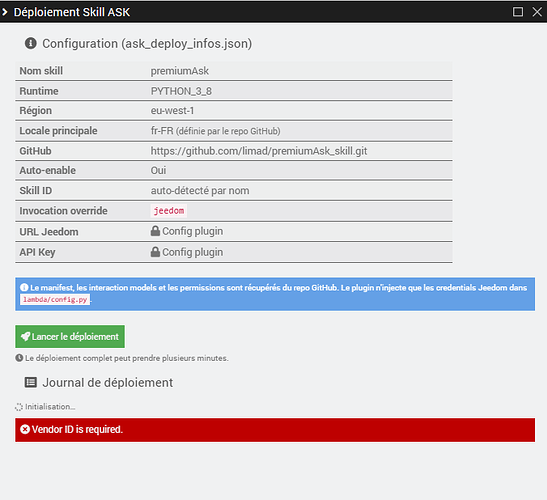Viewport: 547px width, 500px height.
Task: Click the spinner icon next to Initialisation
Action: point(19,407)
